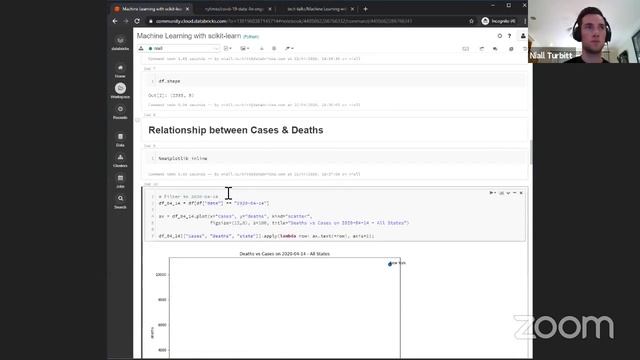The width and height of the screenshot is (640, 360).
Task: Click the cluster attach icon in notebook toolbar
Action: tap(141, 48)
